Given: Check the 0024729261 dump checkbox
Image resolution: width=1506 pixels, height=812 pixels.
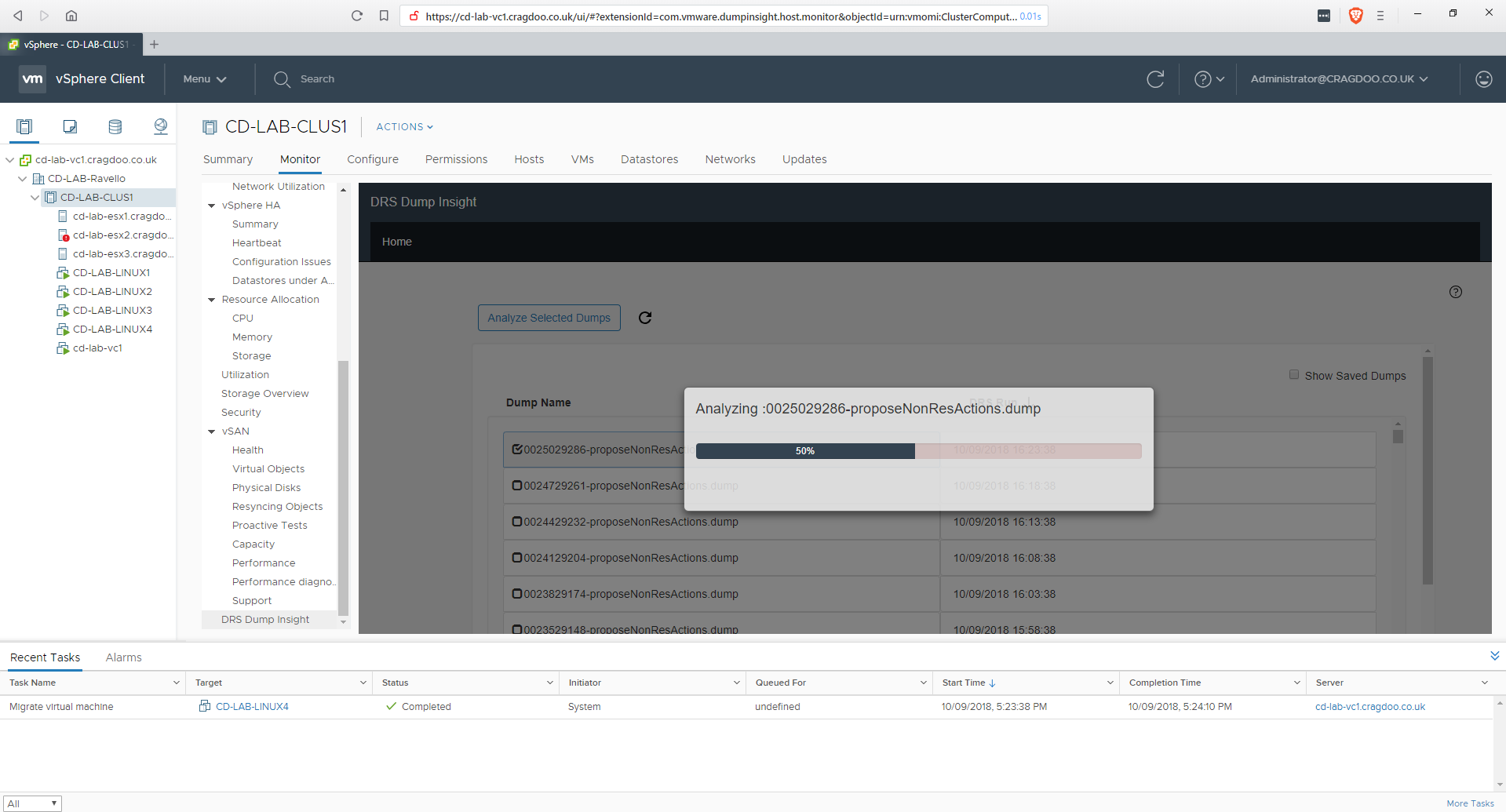Looking at the screenshot, I should click(x=517, y=486).
